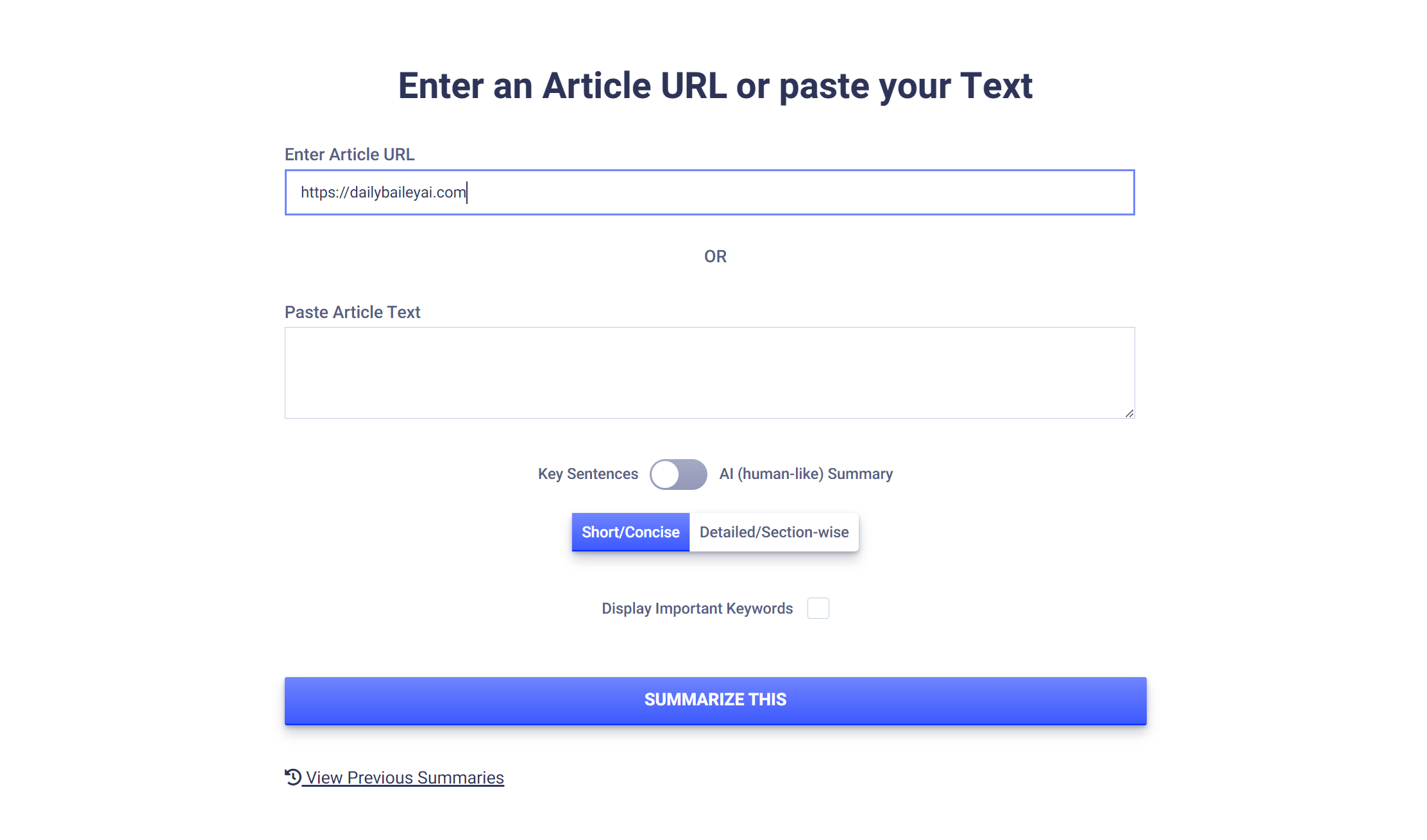This screenshot has height=840, width=1427.
Task: Click the Key Sentences label
Action: [588, 474]
